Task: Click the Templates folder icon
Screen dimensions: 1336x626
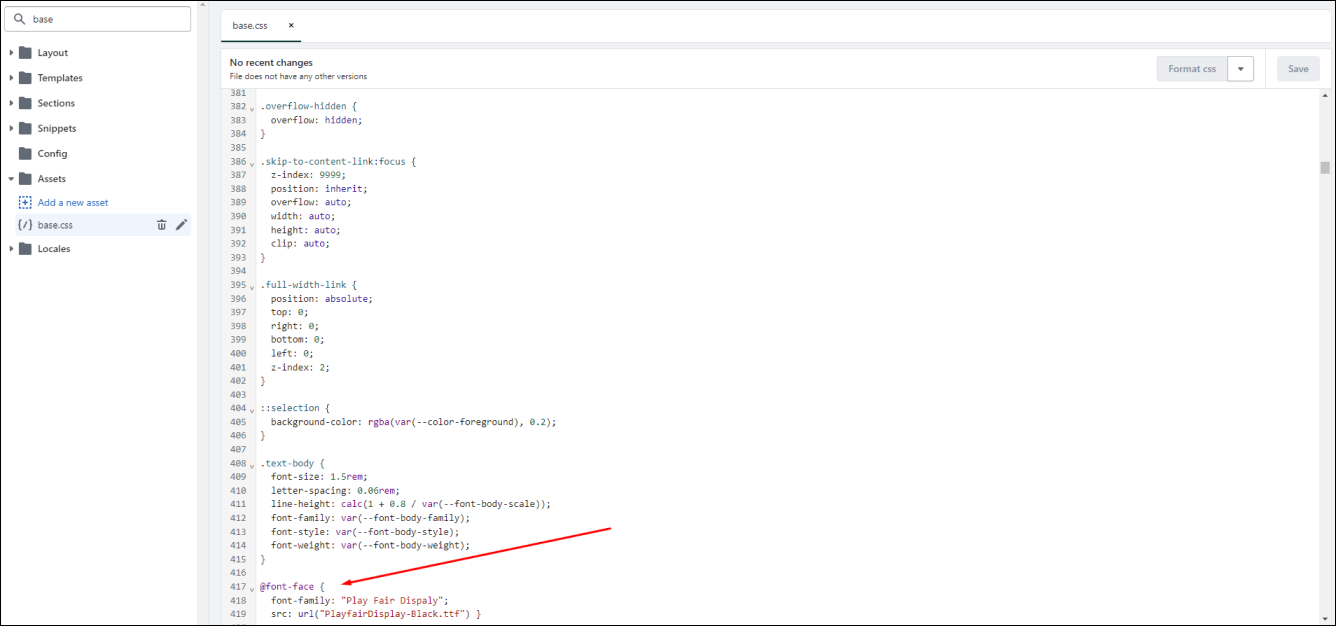Action: tap(25, 78)
